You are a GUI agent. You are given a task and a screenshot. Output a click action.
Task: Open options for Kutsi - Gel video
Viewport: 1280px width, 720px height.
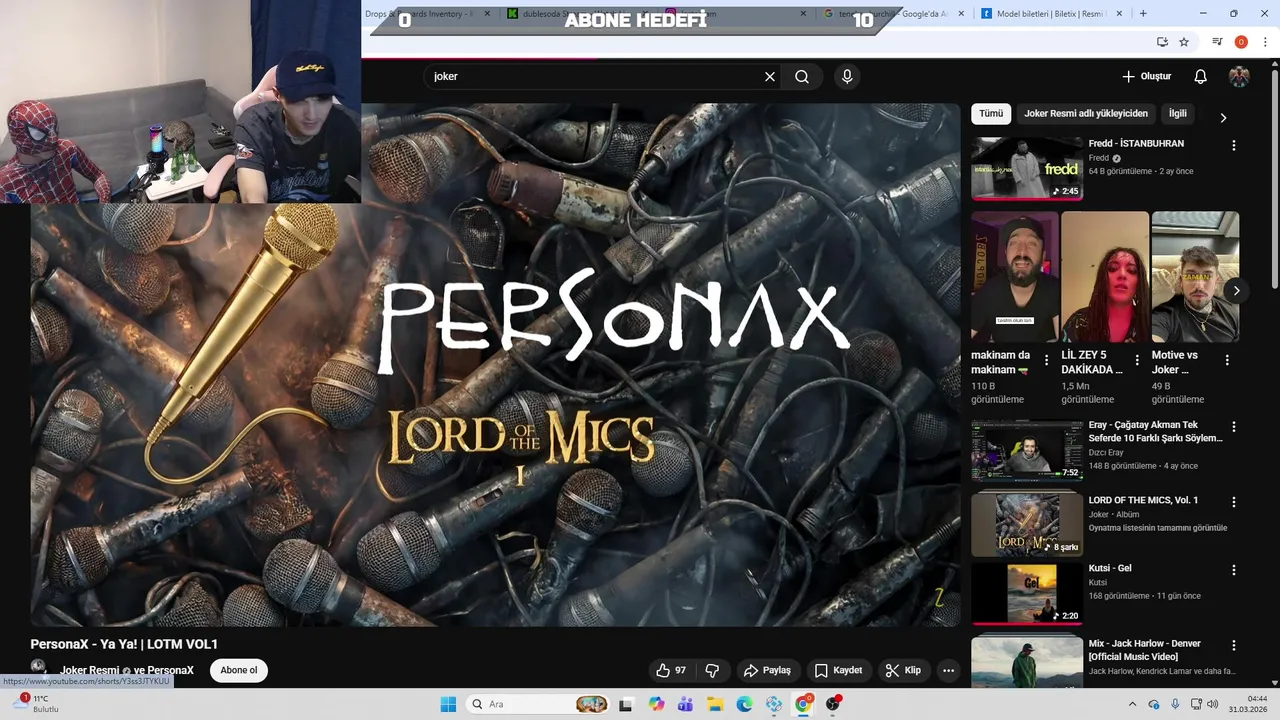coord(1233,570)
